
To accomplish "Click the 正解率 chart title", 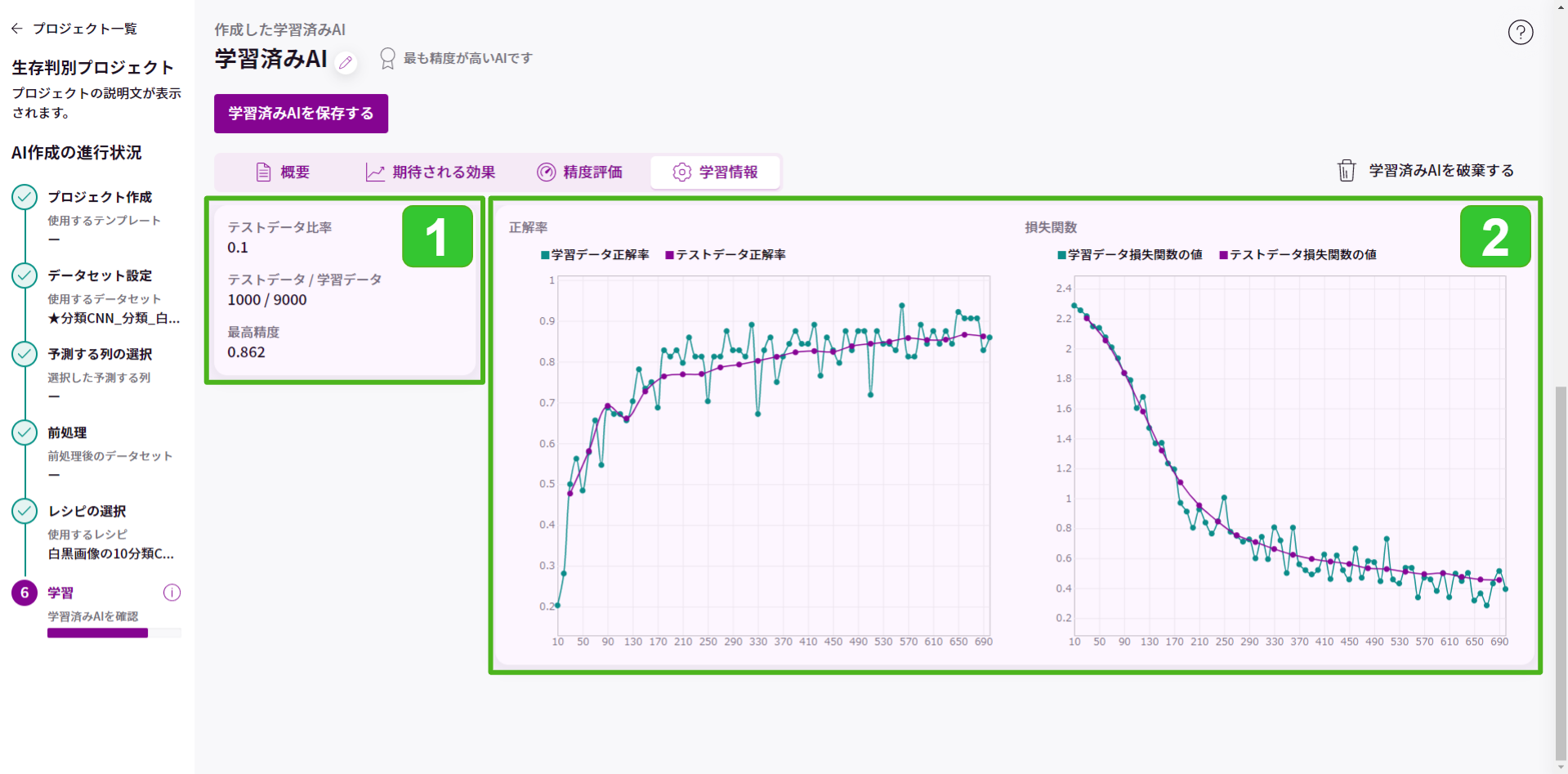I will 528,227.
